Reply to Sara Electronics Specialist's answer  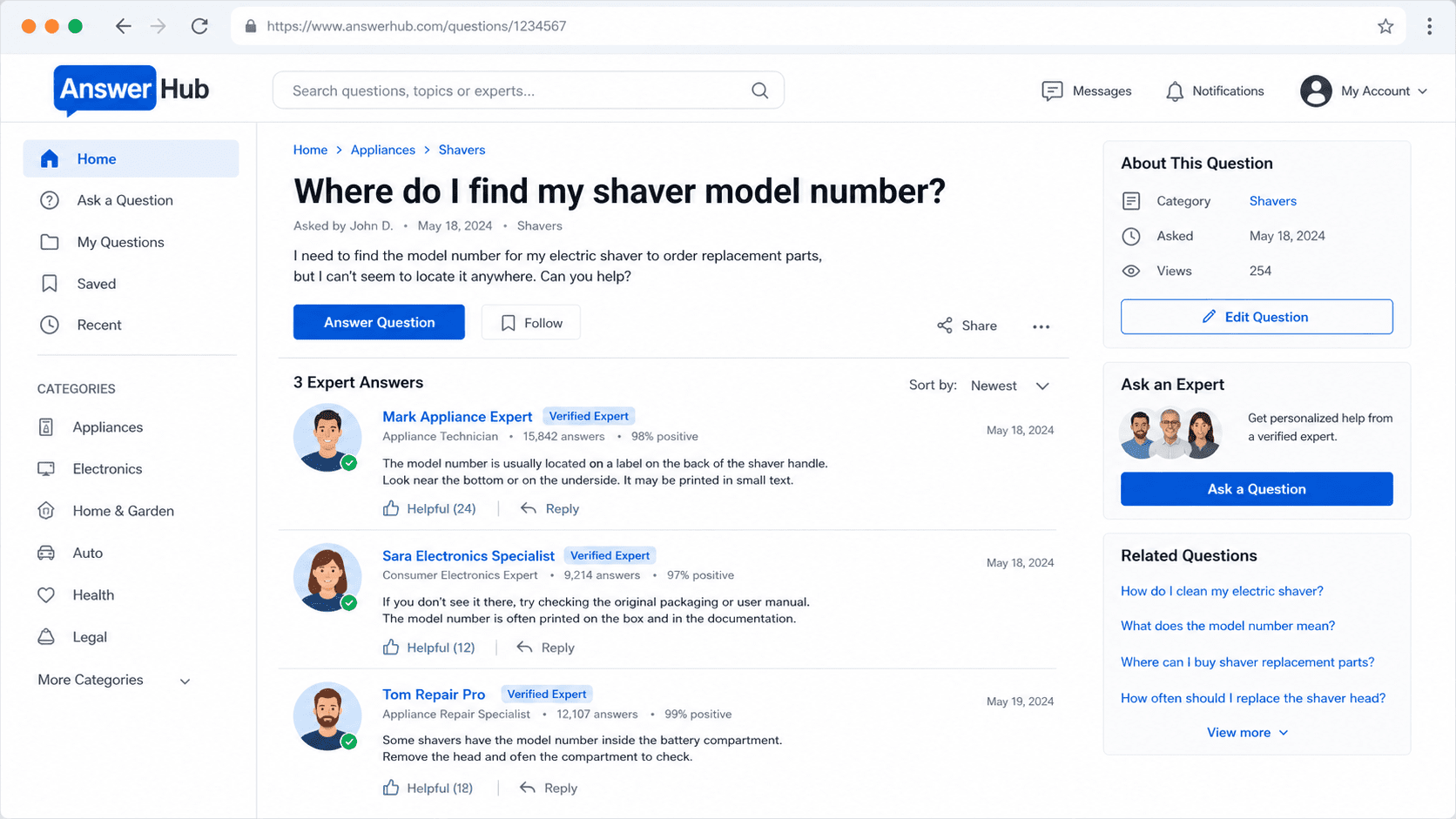point(545,648)
